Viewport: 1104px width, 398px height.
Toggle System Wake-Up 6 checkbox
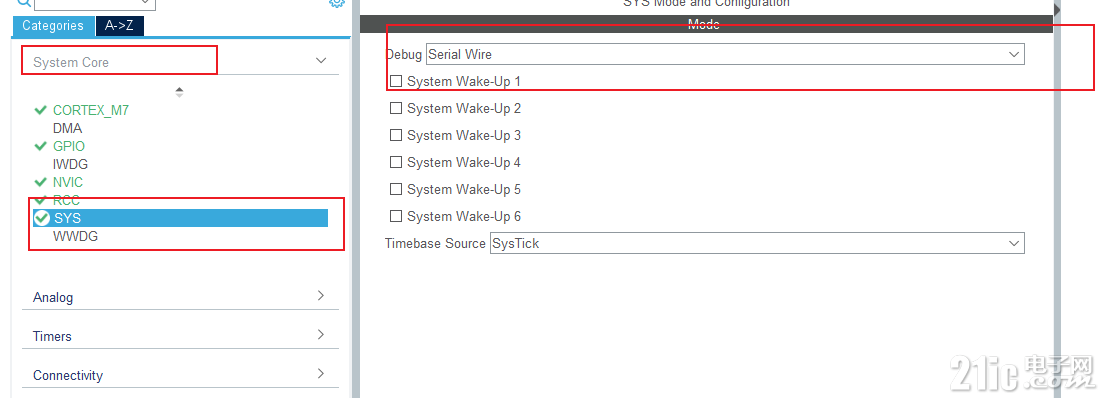click(396, 216)
